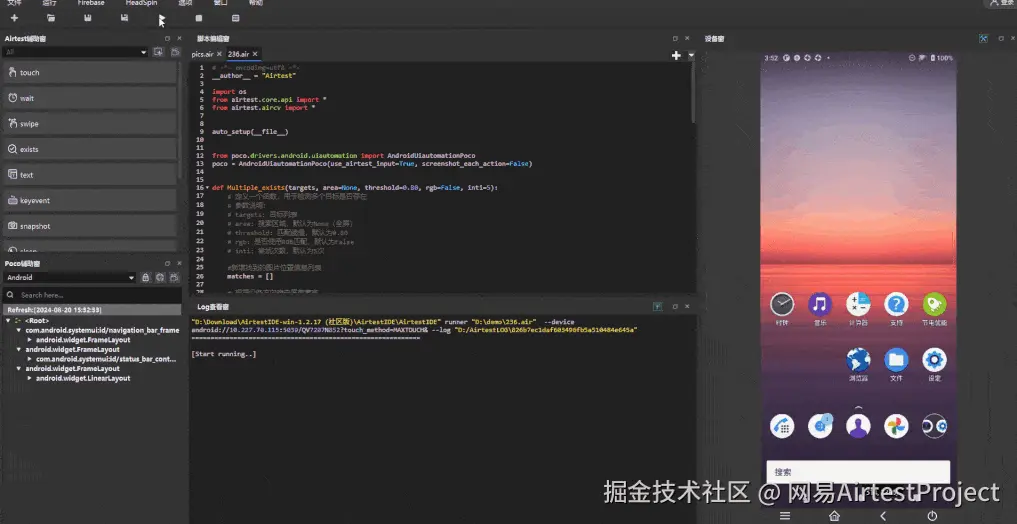The image size is (1017, 524).
Task: Open the Phone dialer app in the dock
Action: click(782, 426)
